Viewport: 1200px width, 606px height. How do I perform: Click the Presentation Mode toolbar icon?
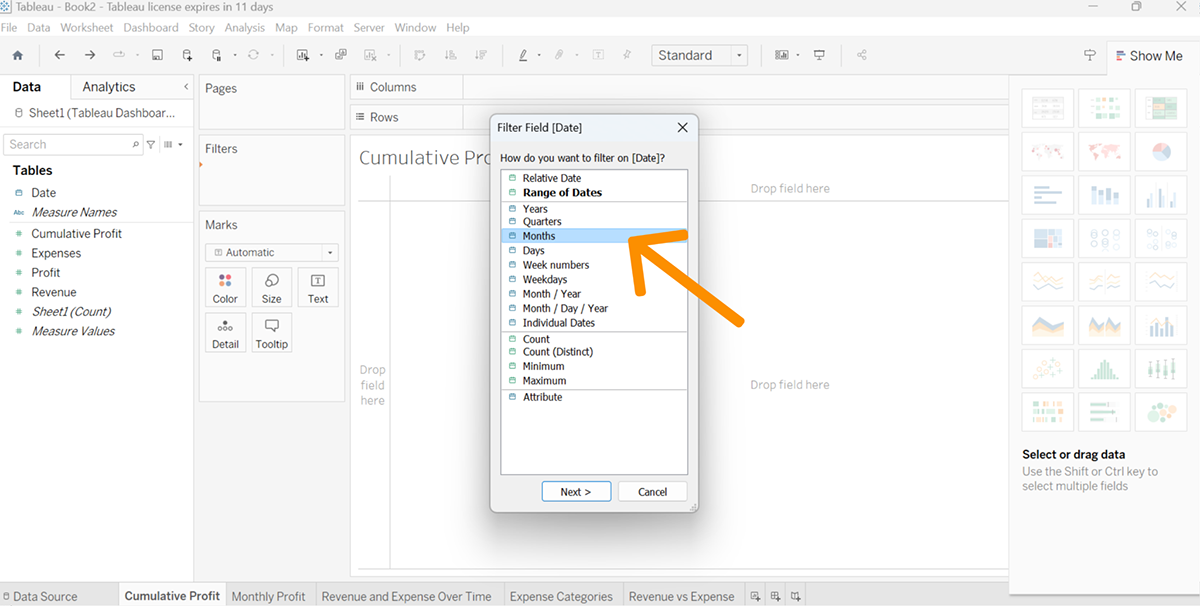pyautogui.click(x=819, y=56)
